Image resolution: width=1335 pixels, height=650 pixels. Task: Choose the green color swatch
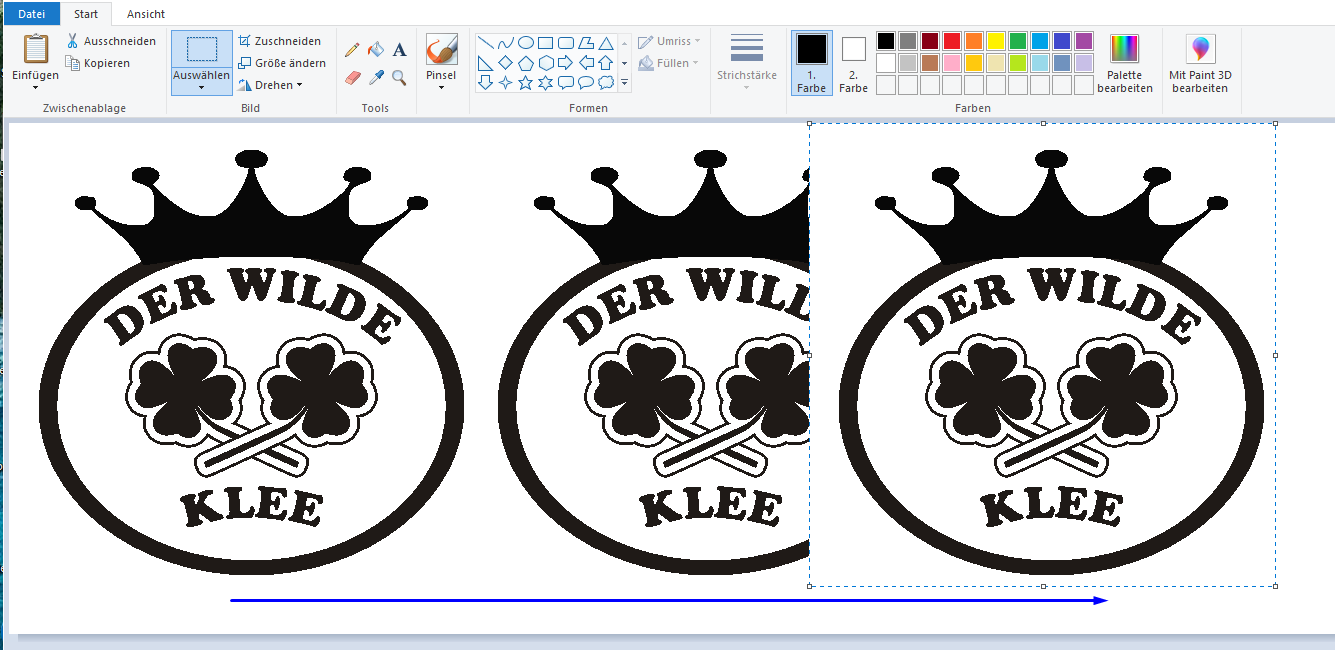1018,41
